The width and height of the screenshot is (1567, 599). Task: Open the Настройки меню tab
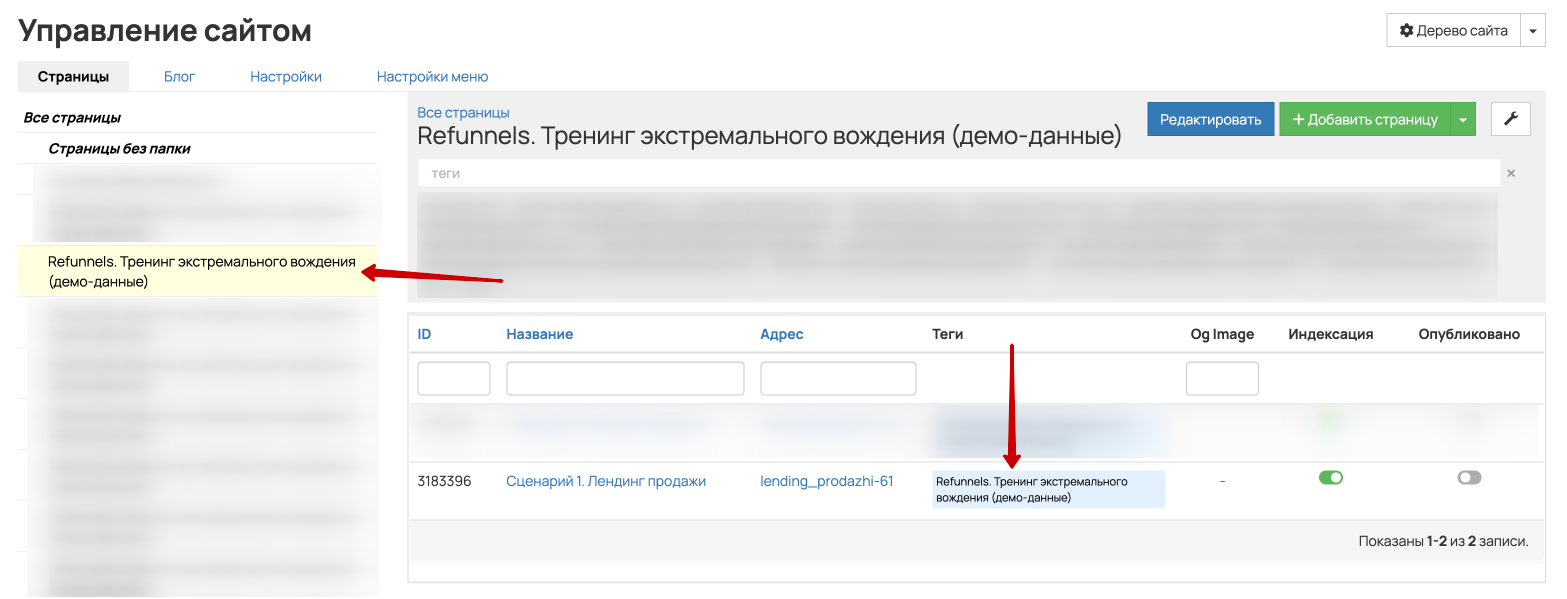pyautogui.click(x=432, y=76)
